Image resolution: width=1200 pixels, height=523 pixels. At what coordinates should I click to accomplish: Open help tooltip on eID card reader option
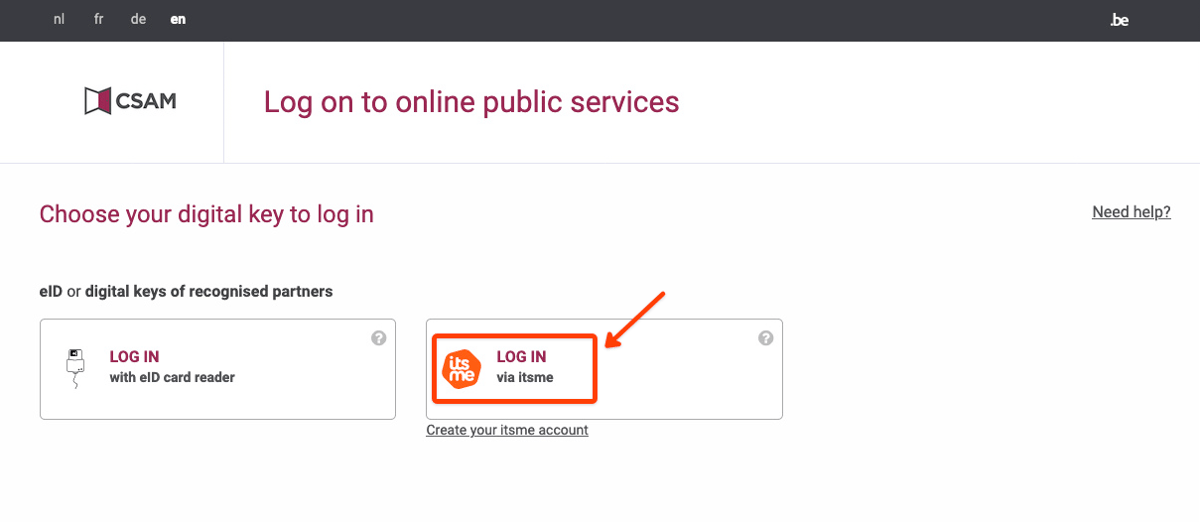point(379,338)
